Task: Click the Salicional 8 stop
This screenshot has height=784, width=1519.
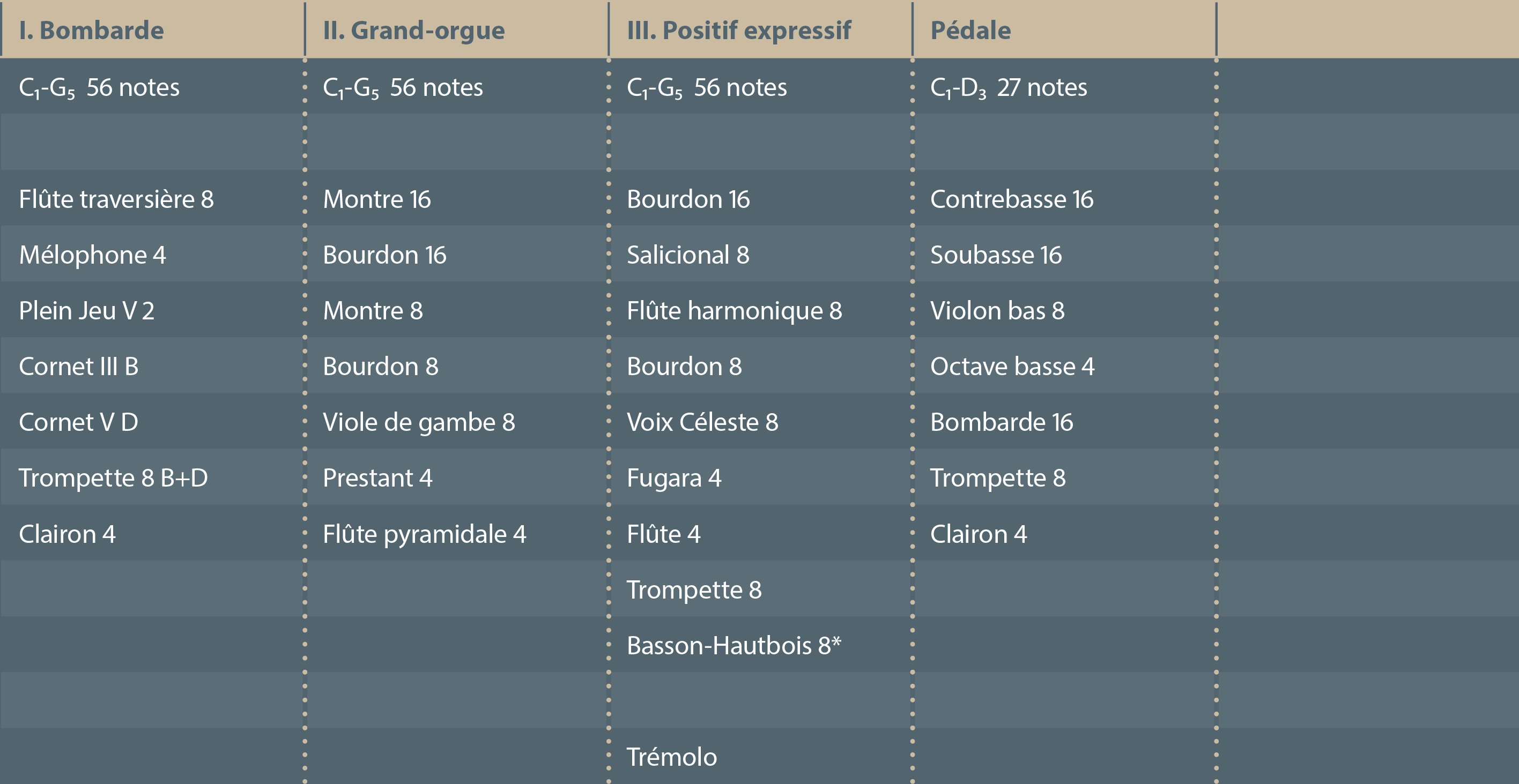Action: tap(687, 255)
